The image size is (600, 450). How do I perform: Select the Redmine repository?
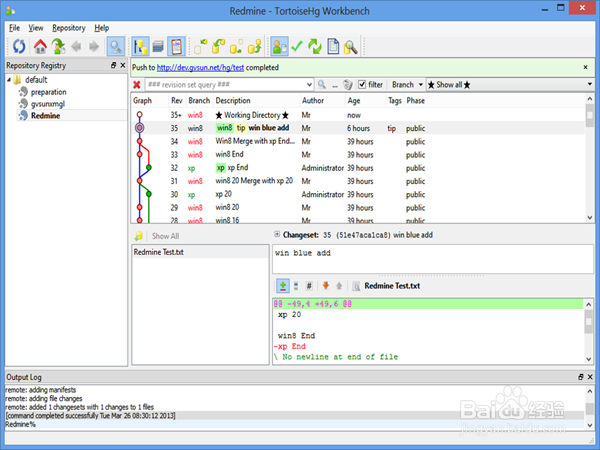(x=46, y=116)
